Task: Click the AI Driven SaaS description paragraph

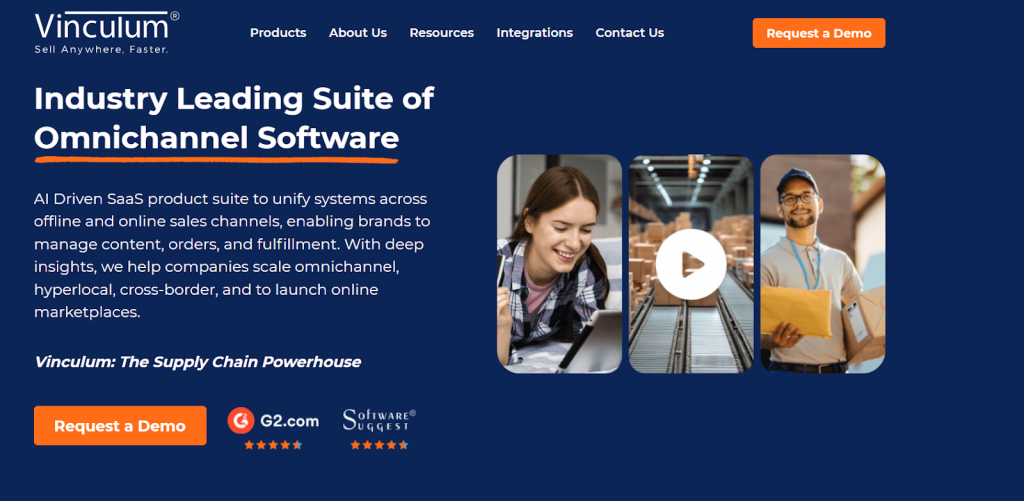Action: click(x=232, y=255)
